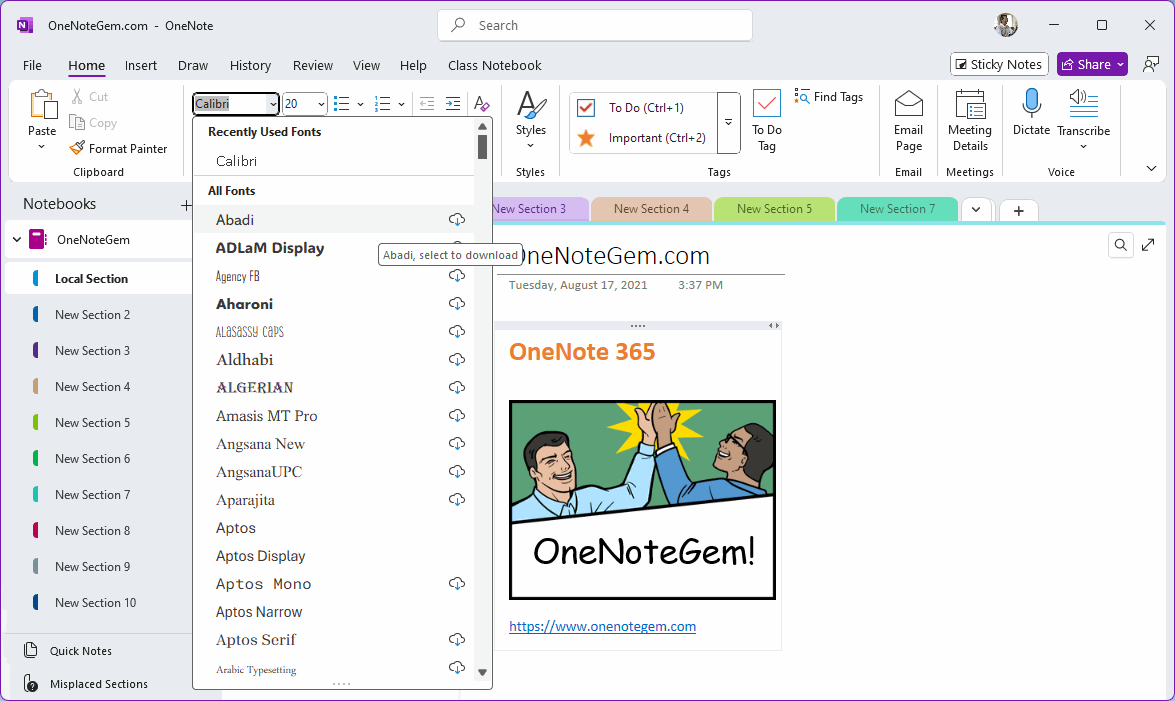Open Quick Notes
This screenshot has height=701, width=1175.
pyautogui.click(x=80, y=651)
